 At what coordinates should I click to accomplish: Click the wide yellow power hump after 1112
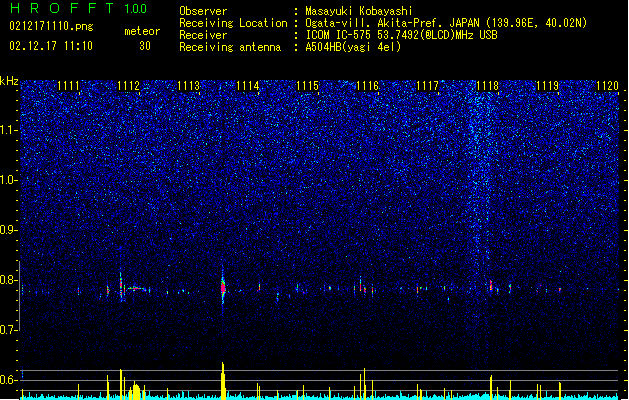pos(136,391)
